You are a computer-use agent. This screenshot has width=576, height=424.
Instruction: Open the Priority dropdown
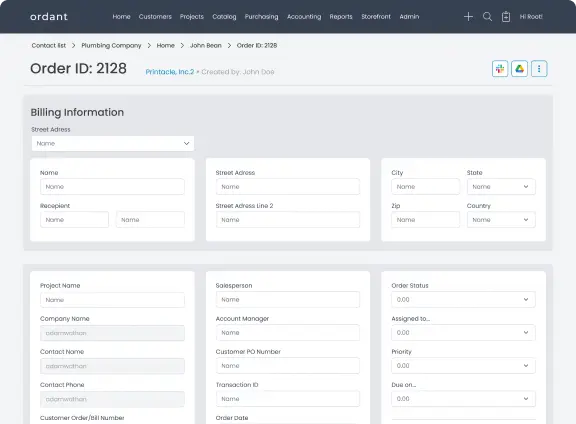tap(463, 366)
